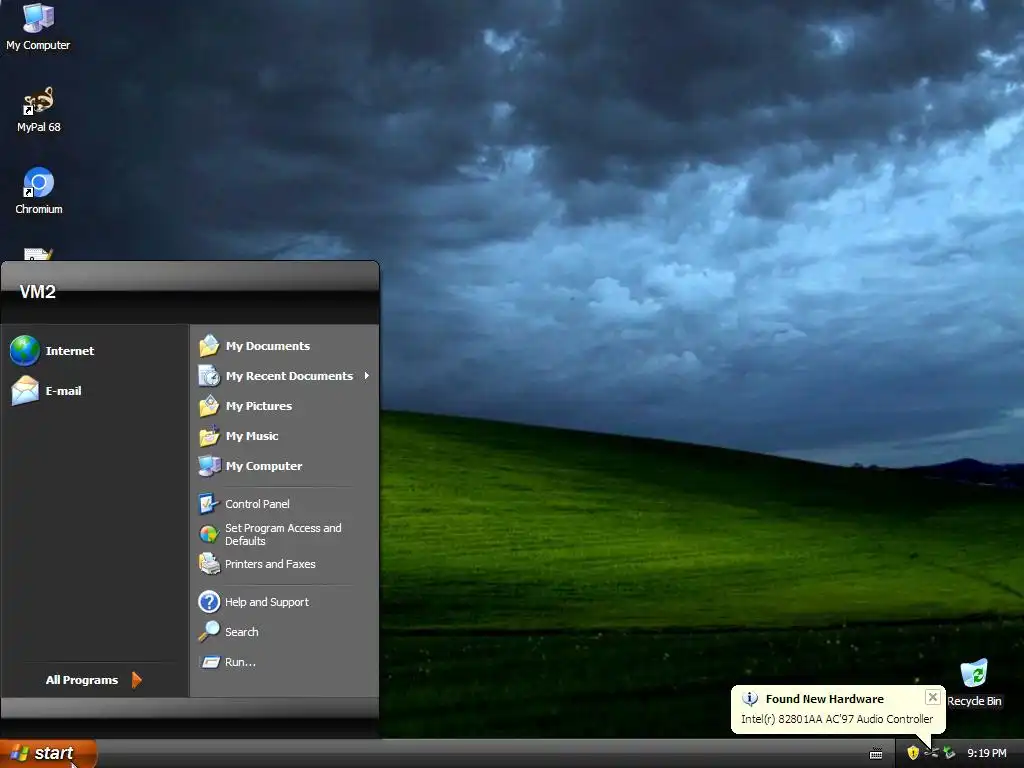The height and width of the screenshot is (768, 1024).
Task: Open the Recycle Bin on the desktop
Action: (974, 683)
